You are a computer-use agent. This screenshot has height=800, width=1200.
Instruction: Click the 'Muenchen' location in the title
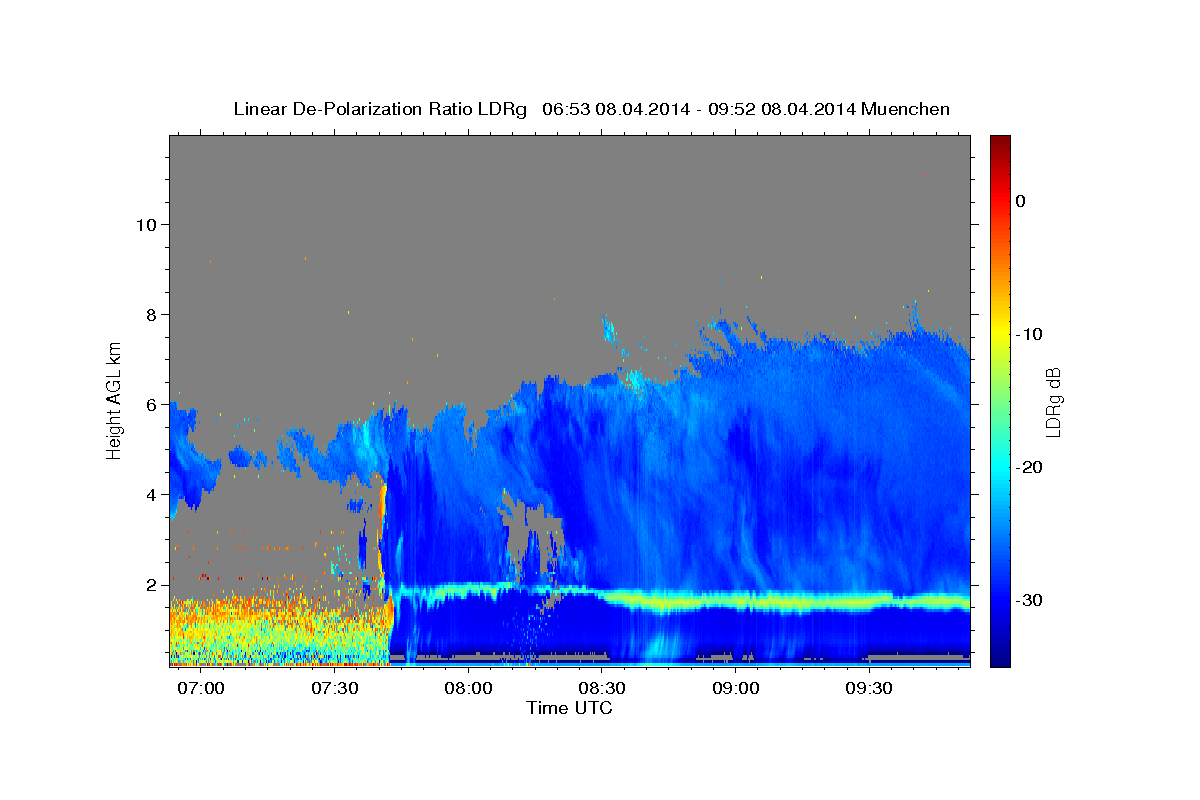point(908,109)
